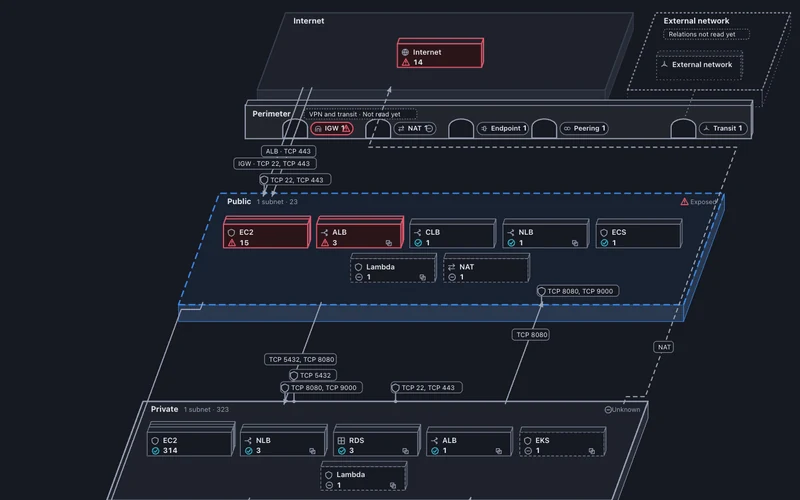Select the Peering 1 perimeter pill

click(584, 129)
